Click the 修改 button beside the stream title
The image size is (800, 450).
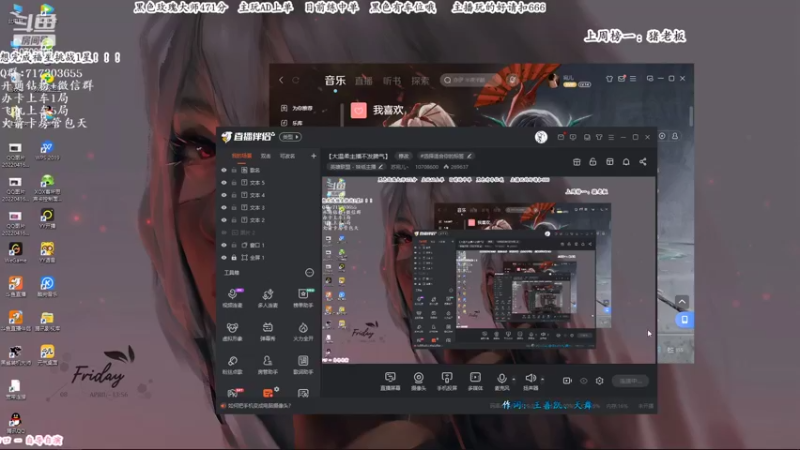click(404, 156)
